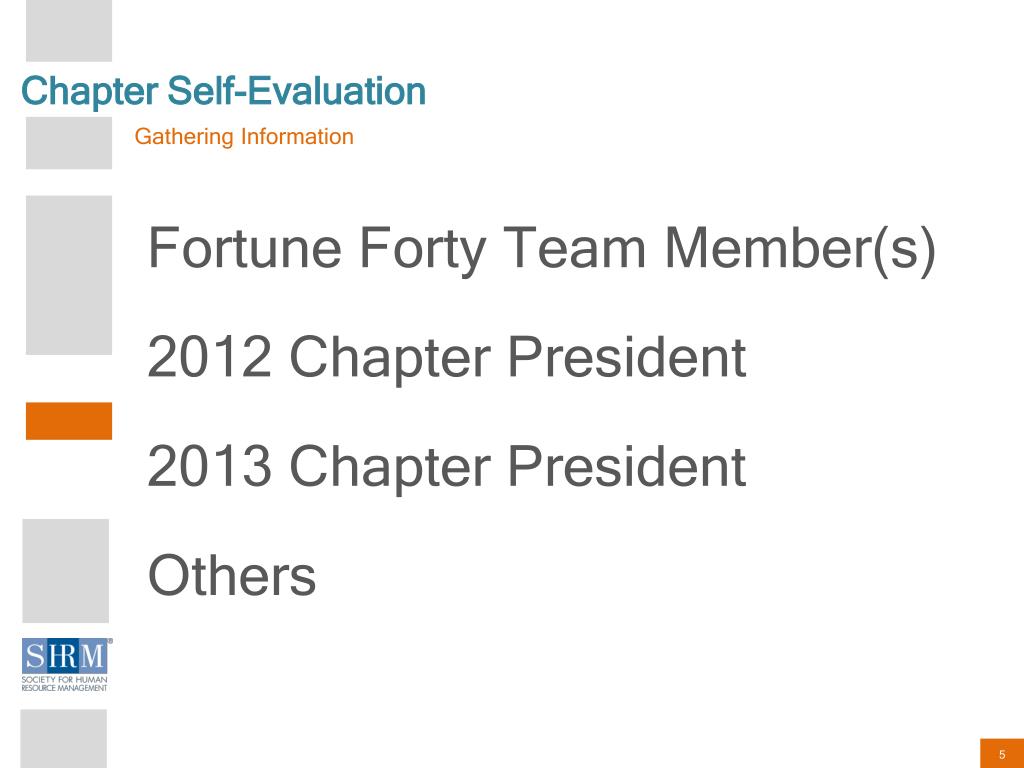Click tall gray block beside Fortune Forty
1024x768 pixels.
click(x=69, y=275)
